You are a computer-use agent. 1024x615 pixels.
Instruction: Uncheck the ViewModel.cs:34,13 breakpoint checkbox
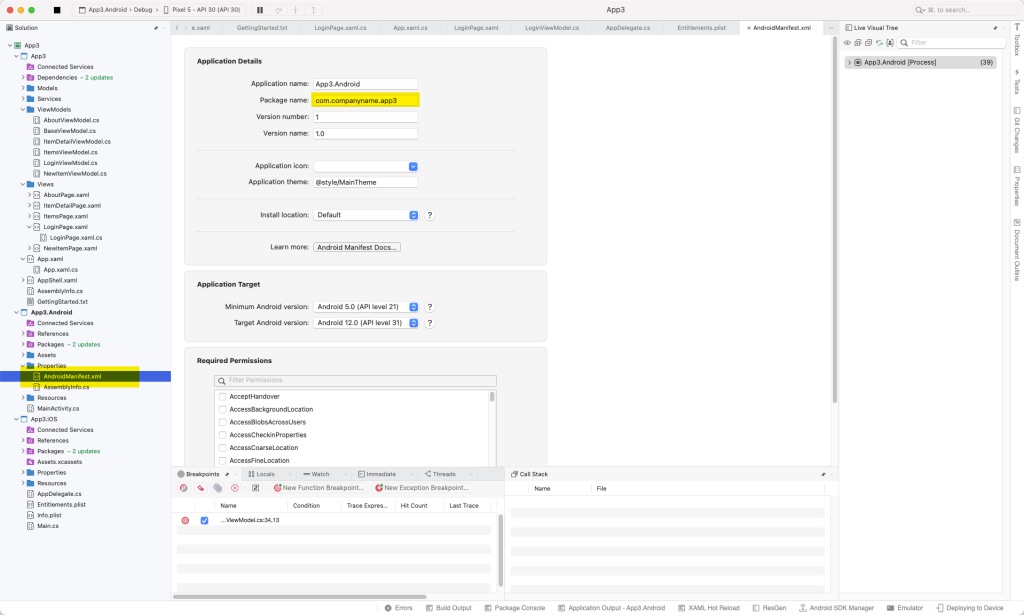[204, 520]
